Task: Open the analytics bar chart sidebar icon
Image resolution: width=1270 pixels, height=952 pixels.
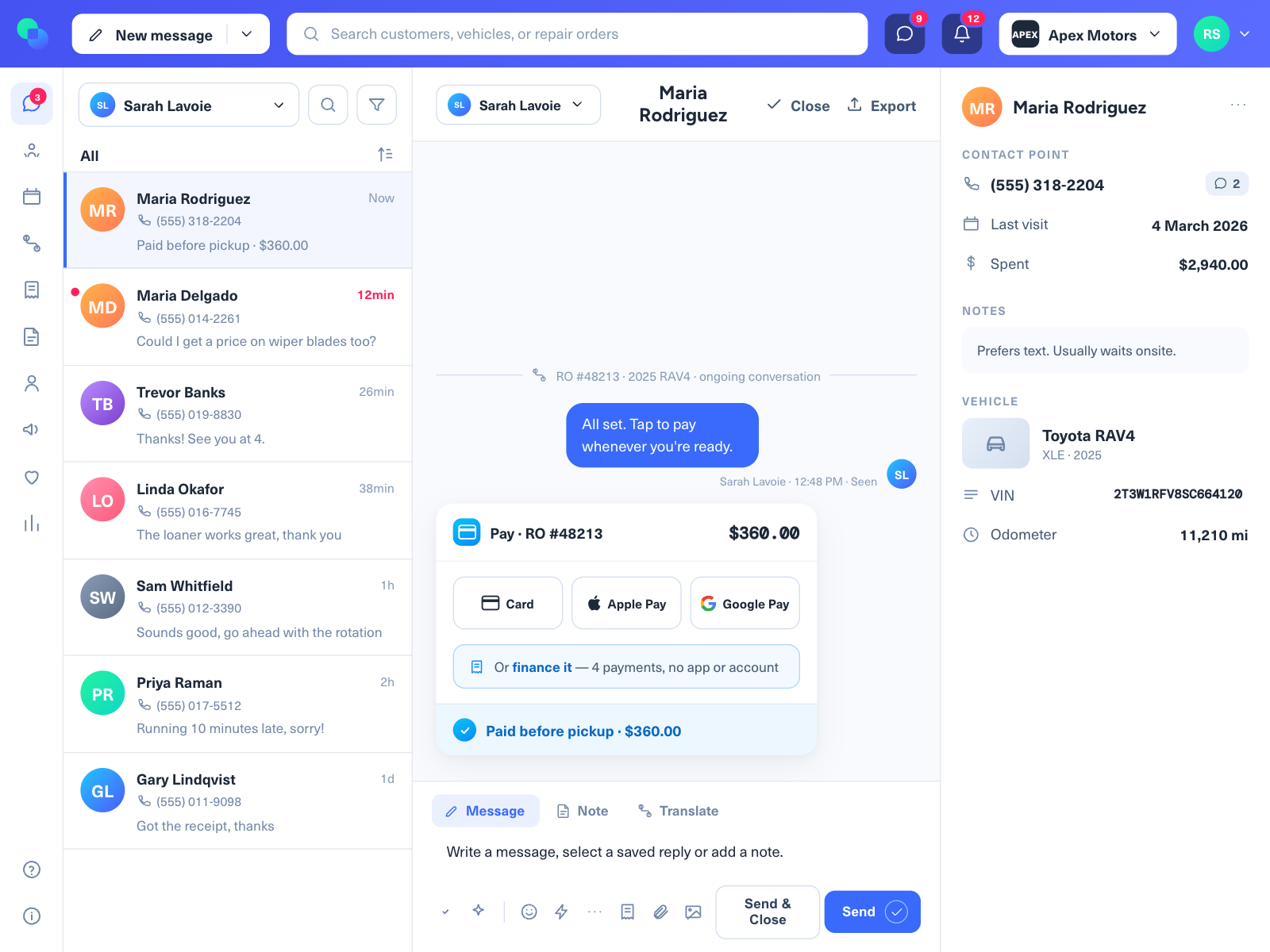Action: click(x=32, y=524)
